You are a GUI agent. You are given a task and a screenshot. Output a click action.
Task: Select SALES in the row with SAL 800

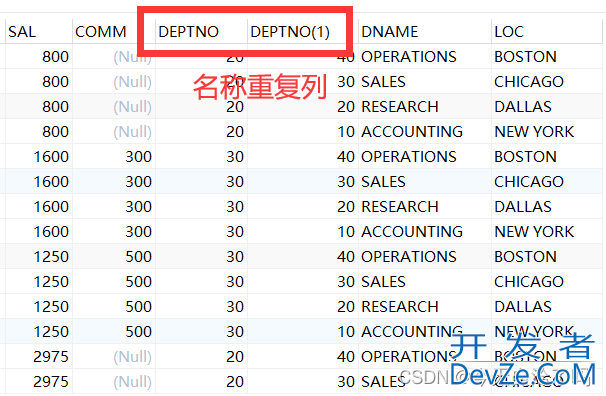click(x=383, y=82)
